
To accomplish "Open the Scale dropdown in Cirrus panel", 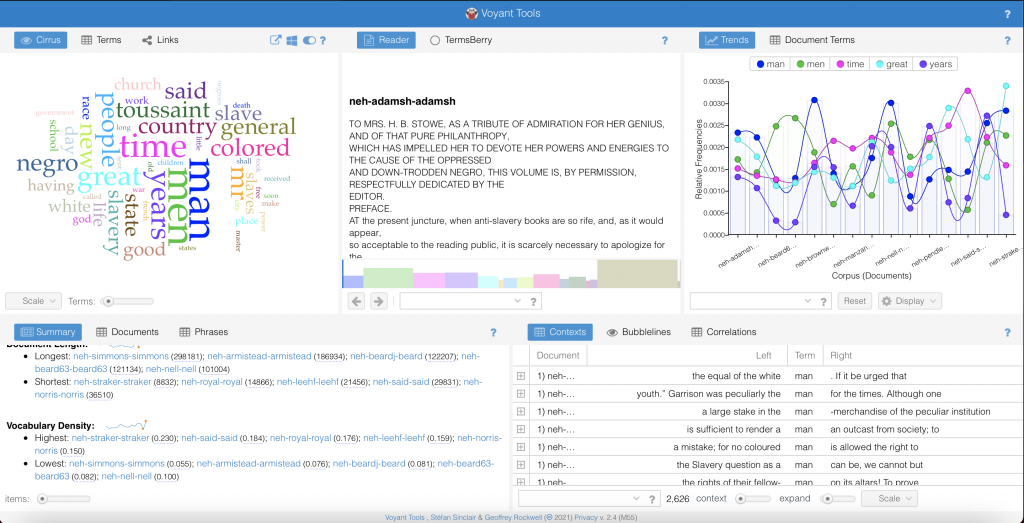I will 32,300.
